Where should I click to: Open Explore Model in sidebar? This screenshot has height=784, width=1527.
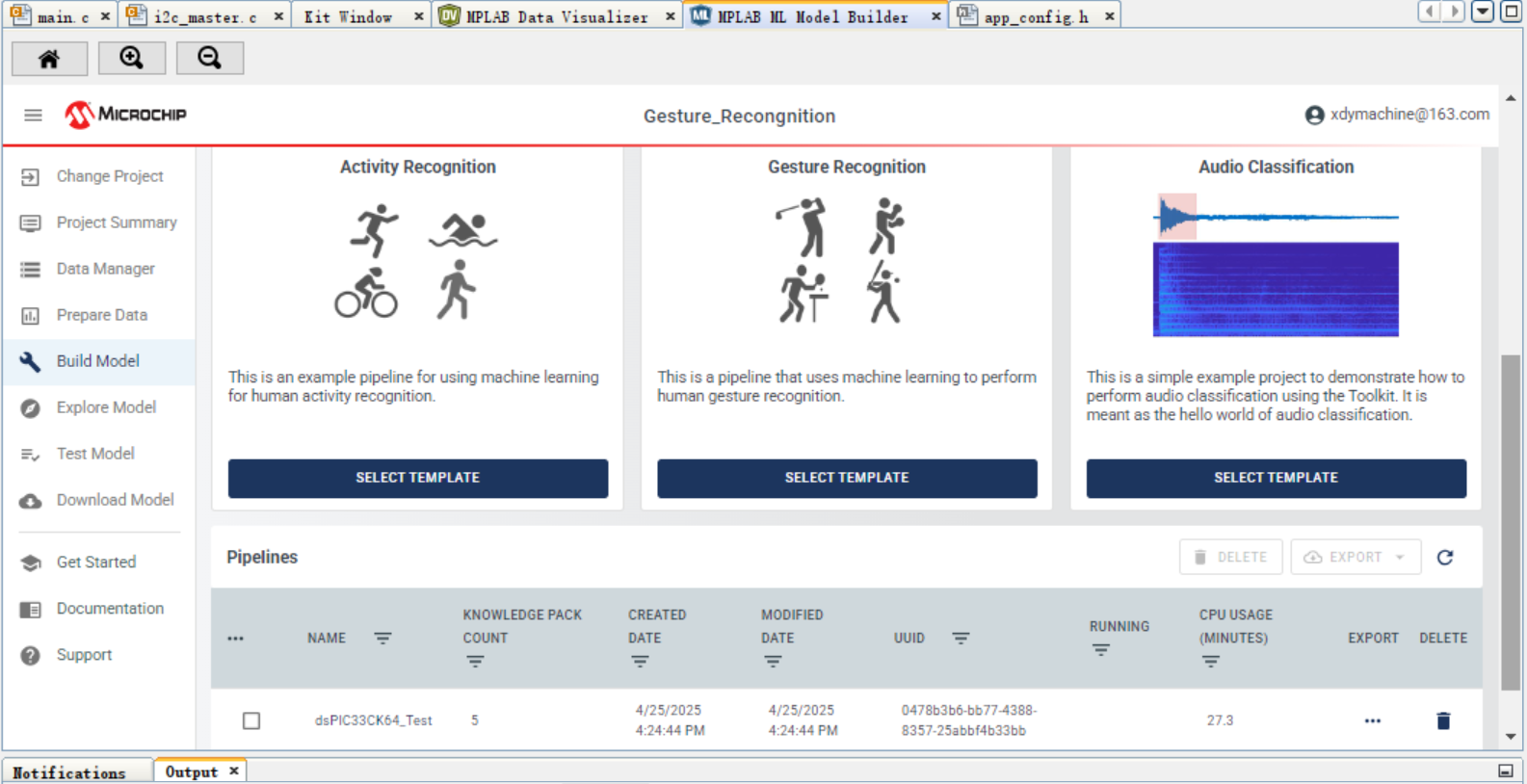coord(99,407)
